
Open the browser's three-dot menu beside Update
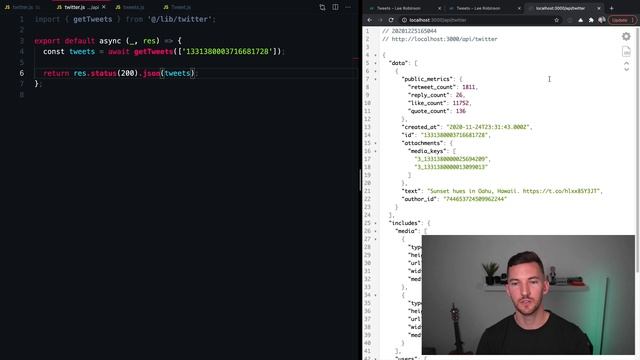click(x=633, y=20)
